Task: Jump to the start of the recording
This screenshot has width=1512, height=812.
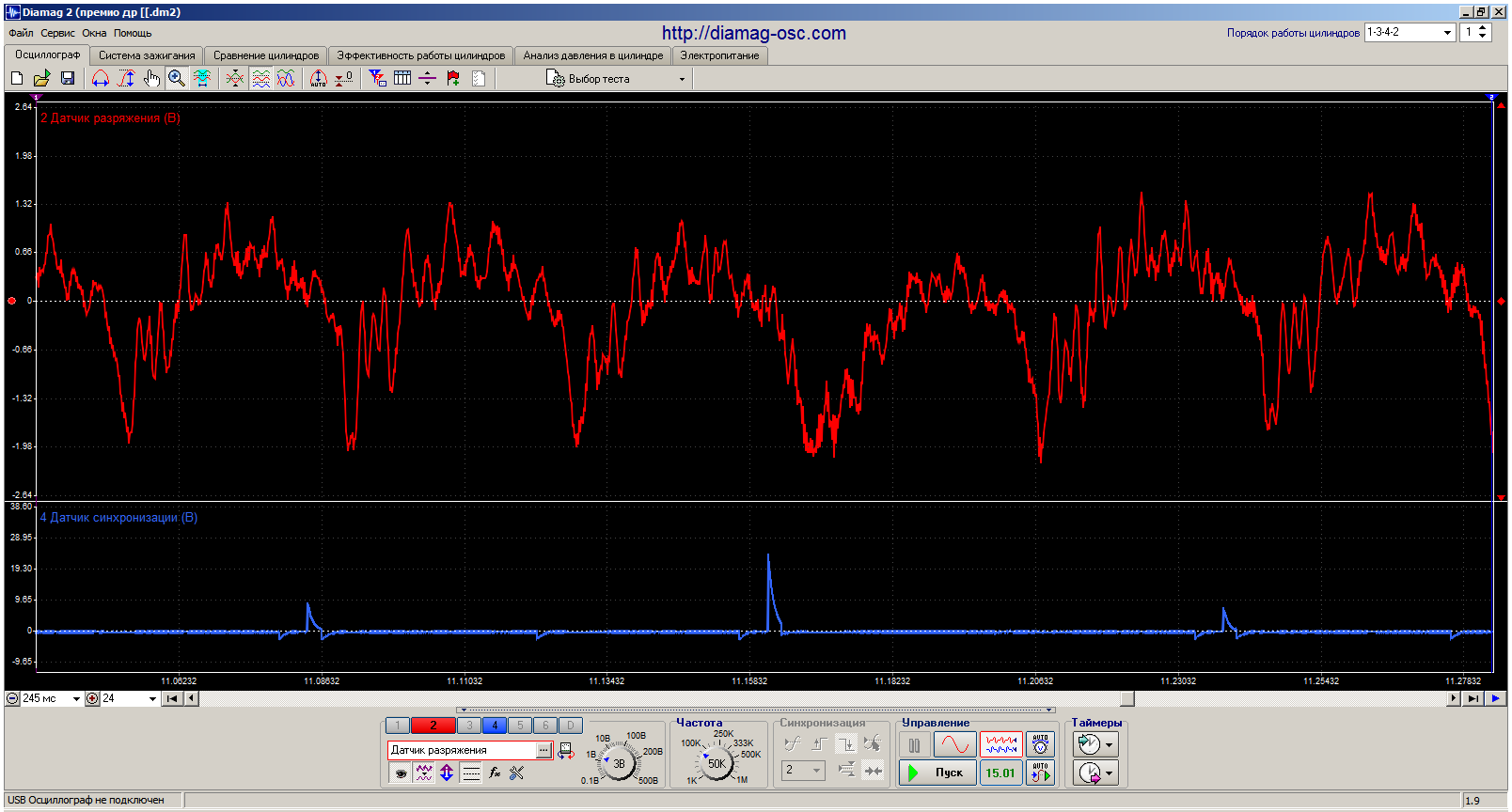Action: pyautogui.click(x=172, y=698)
